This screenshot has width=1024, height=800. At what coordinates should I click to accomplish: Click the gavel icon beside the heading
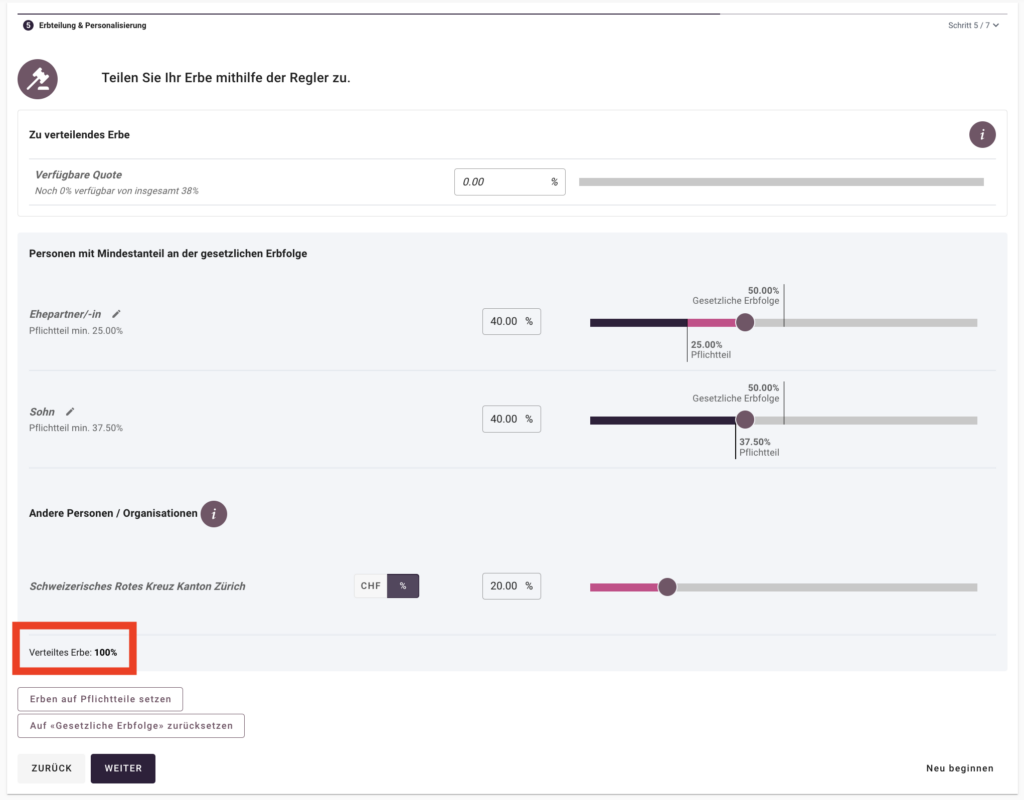click(38, 79)
